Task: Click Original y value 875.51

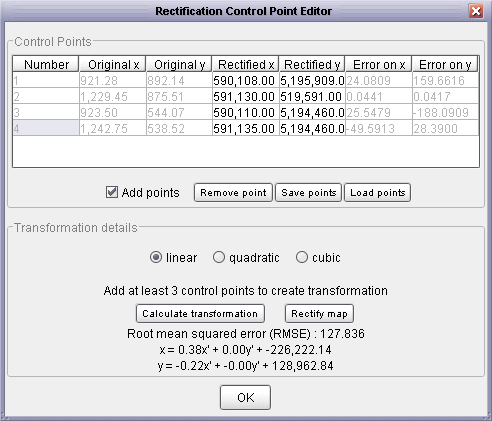Action: 179,96
